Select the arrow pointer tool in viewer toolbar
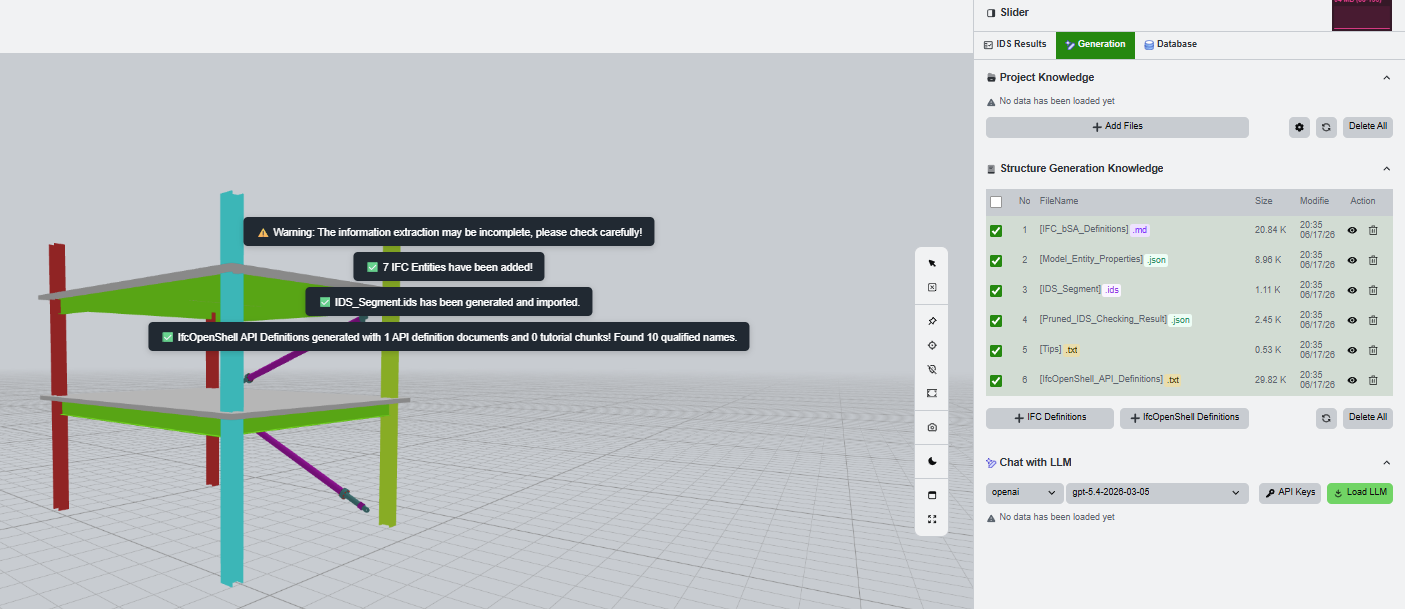Screen dimensions: 1405x609 [x=932, y=263]
